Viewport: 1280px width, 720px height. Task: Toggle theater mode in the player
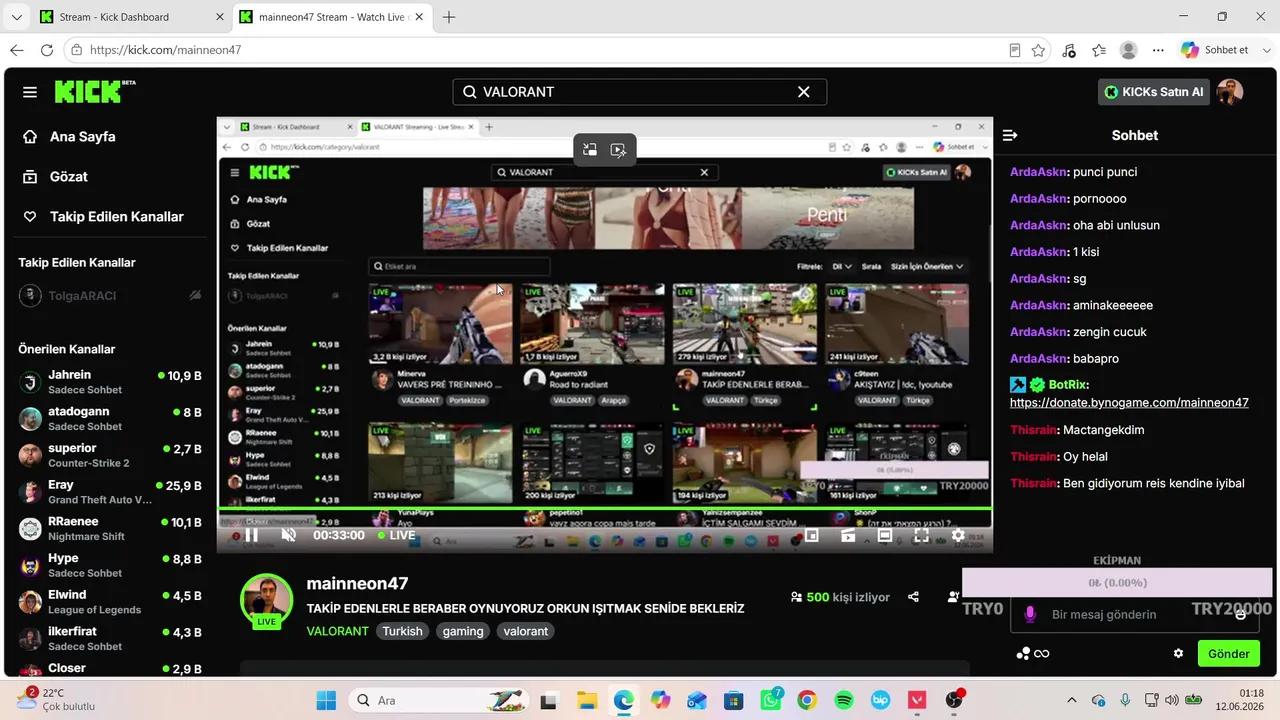coord(885,535)
